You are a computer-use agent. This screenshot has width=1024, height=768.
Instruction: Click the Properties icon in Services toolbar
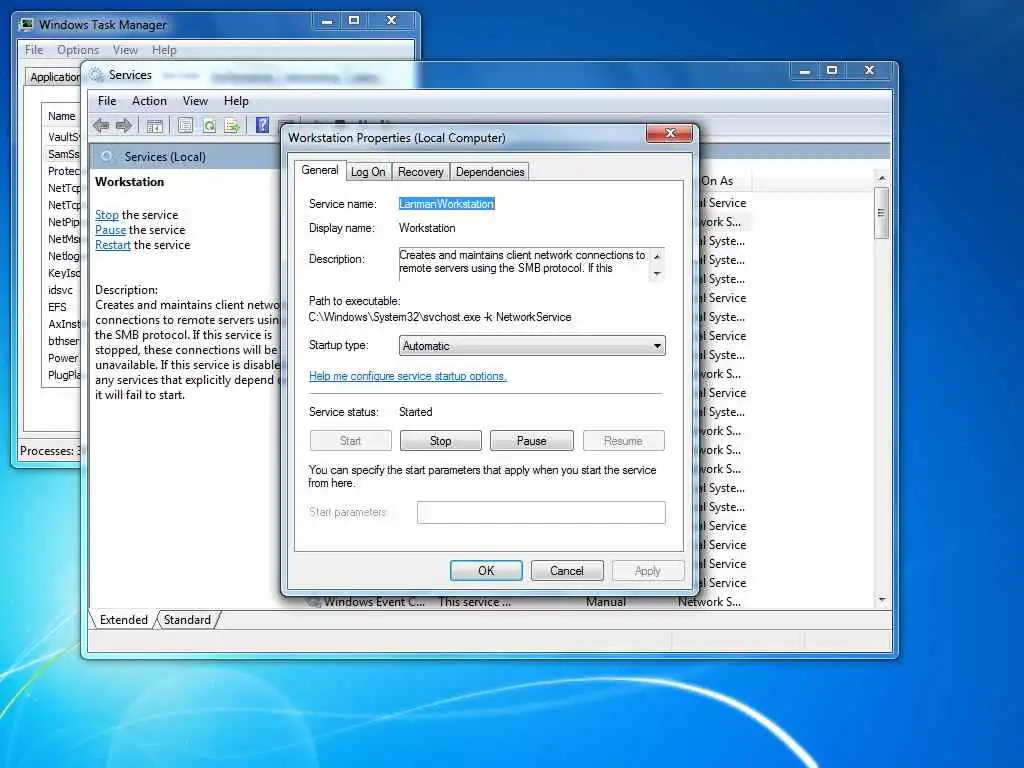(x=185, y=125)
